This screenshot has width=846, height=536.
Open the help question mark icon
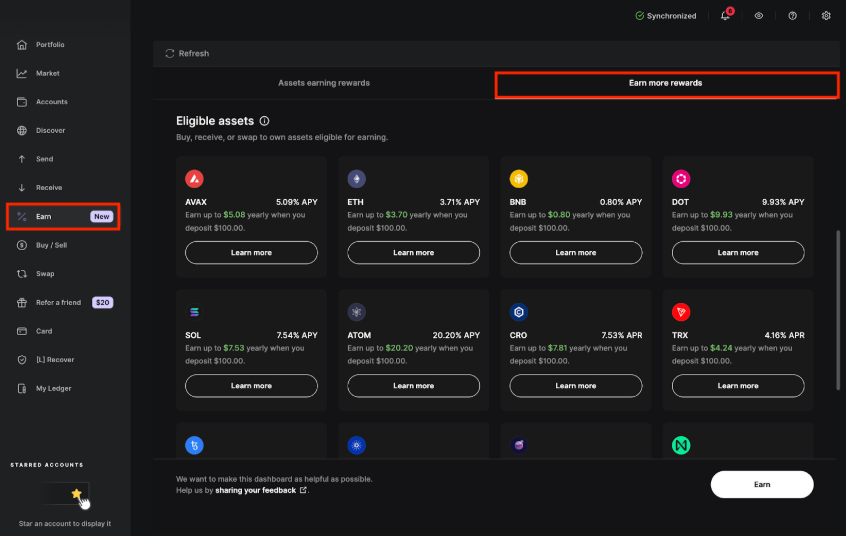point(792,16)
